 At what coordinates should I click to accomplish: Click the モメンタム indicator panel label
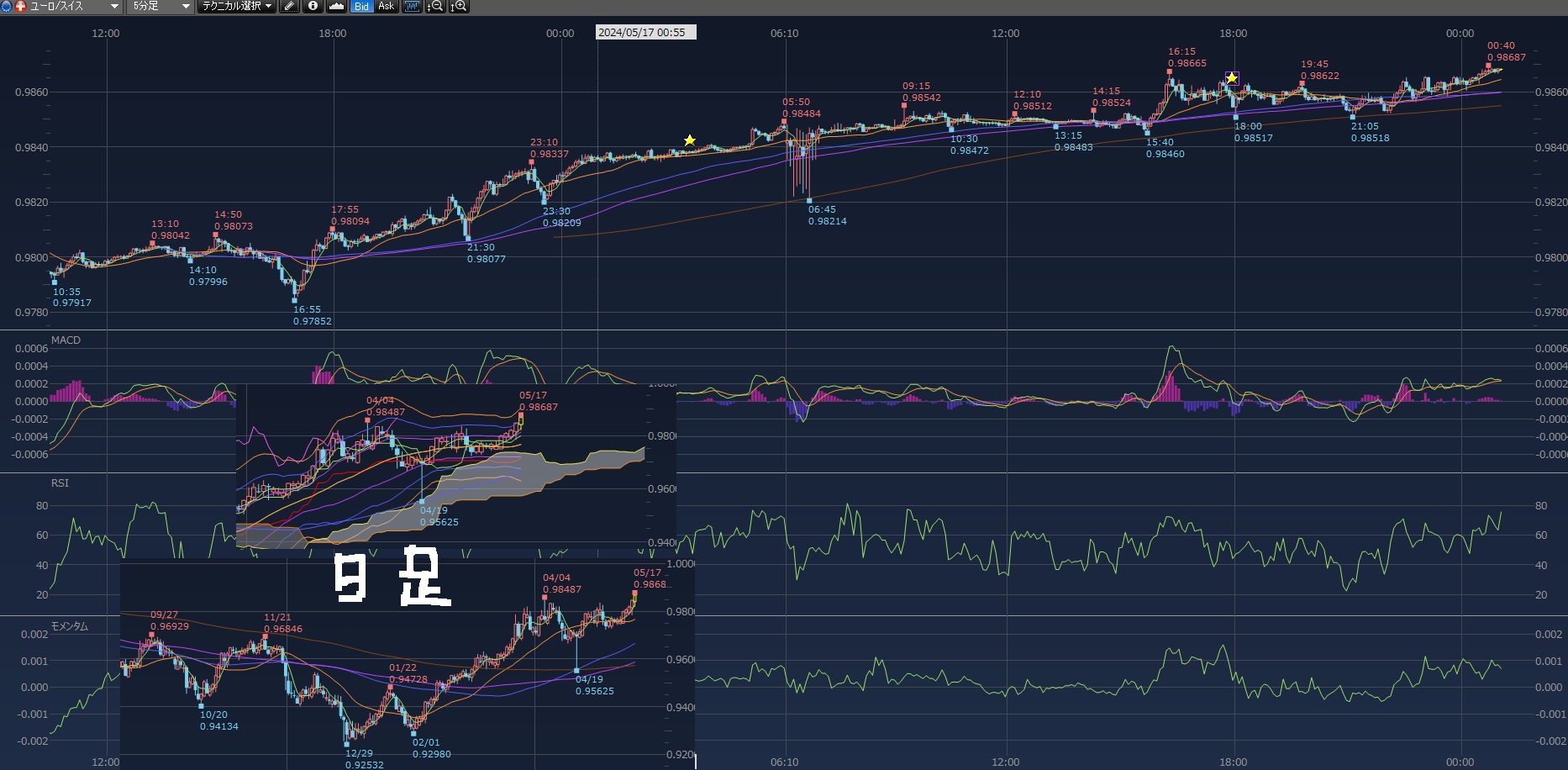pos(69,626)
